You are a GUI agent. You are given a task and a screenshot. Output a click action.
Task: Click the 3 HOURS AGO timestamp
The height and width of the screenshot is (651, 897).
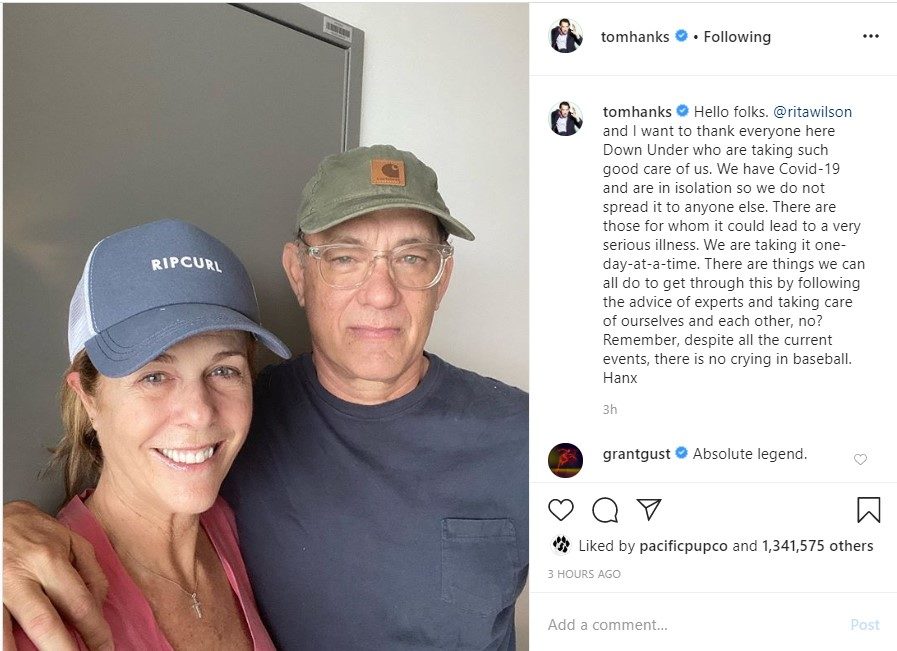[x=584, y=574]
